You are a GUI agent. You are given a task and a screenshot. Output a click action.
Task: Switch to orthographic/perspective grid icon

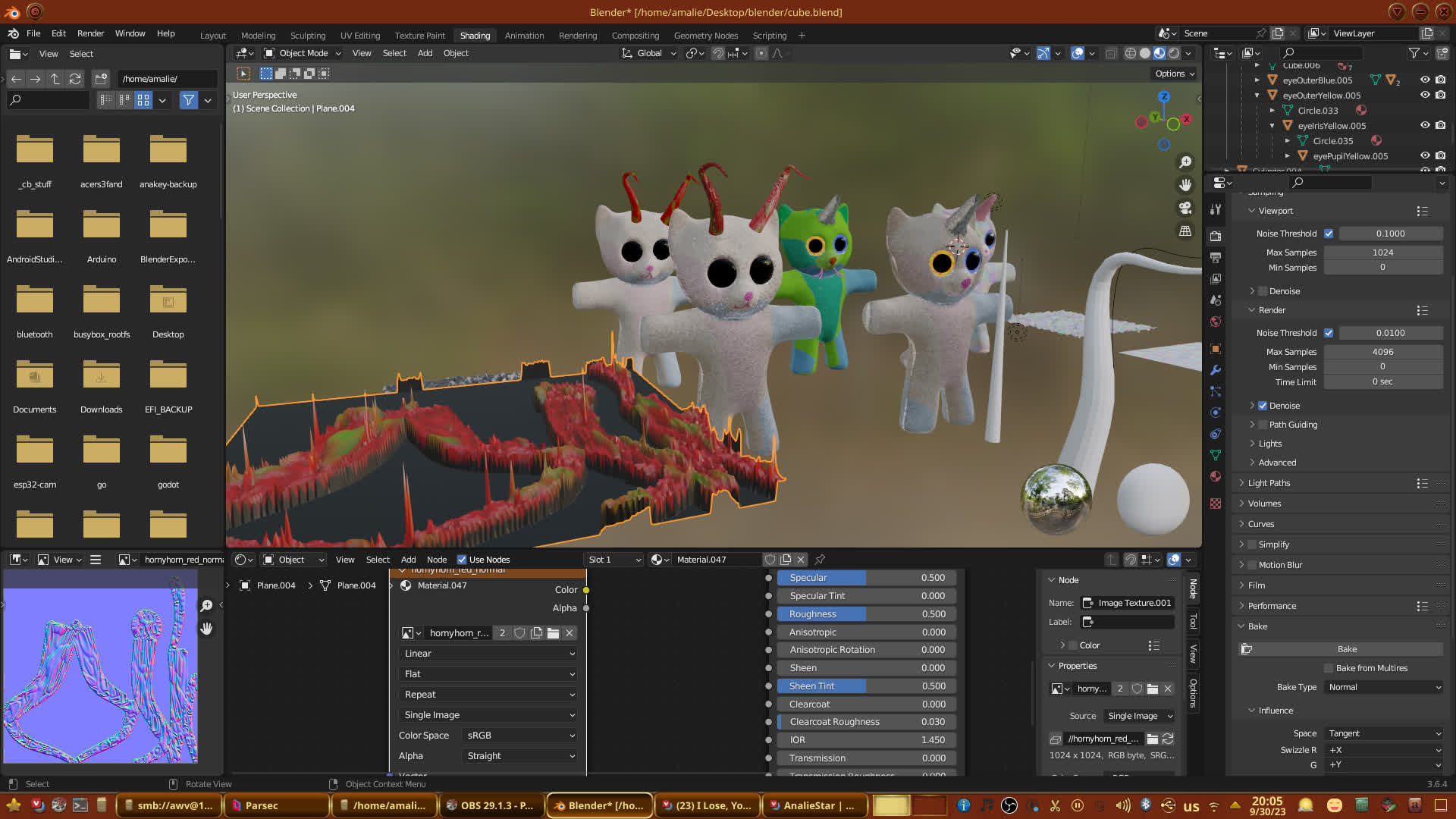point(1185,231)
